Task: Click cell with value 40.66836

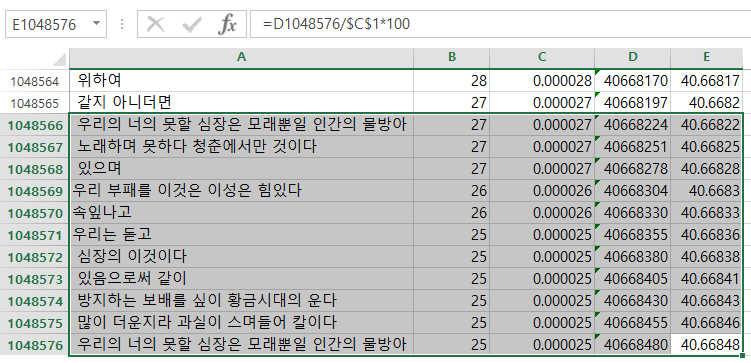Action: pos(706,235)
